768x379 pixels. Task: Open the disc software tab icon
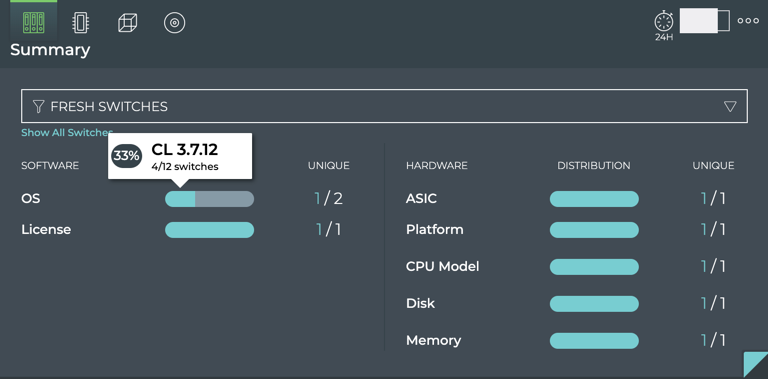pyautogui.click(x=174, y=23)
